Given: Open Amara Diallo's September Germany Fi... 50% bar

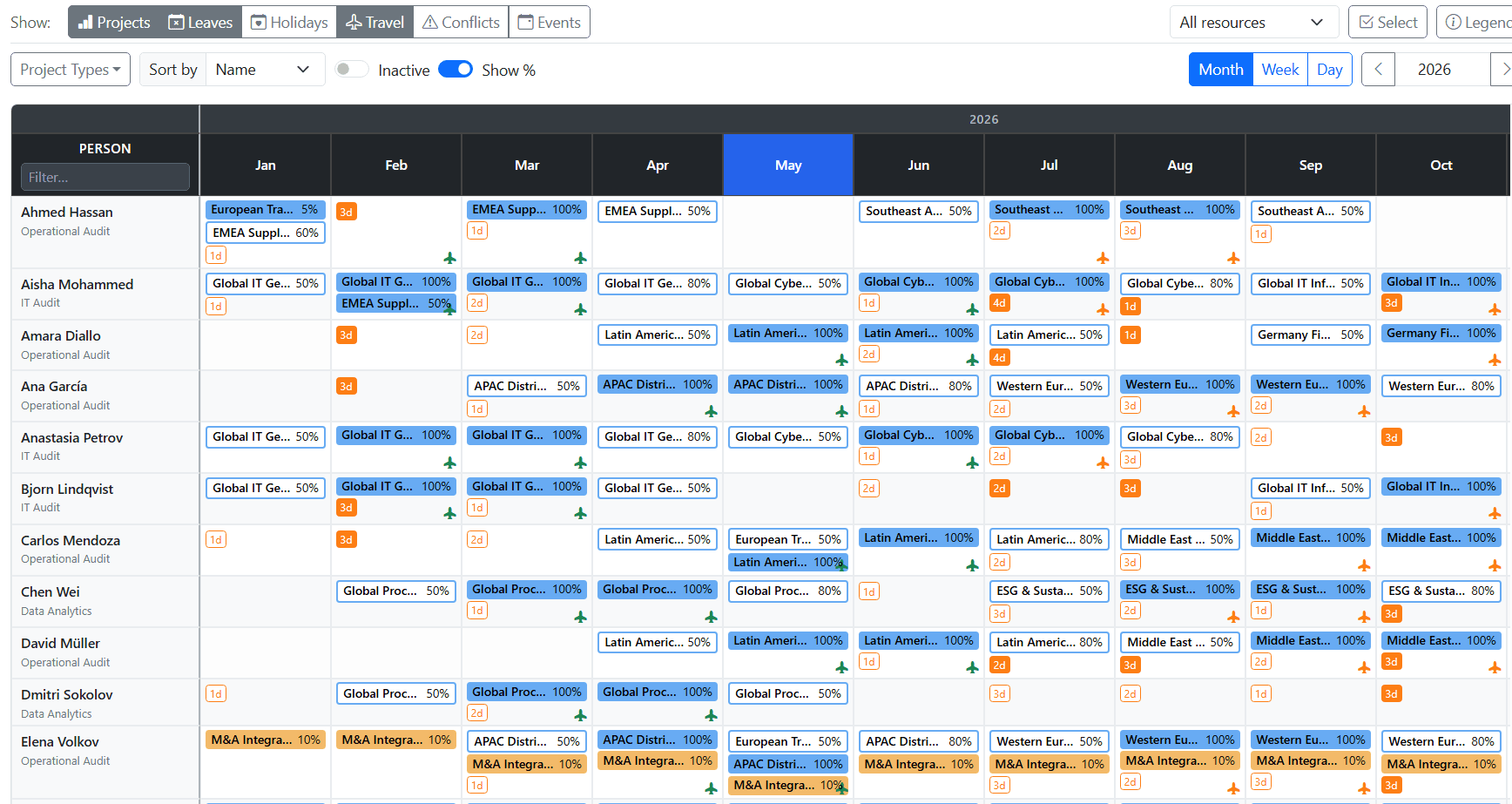Looking at the screenshot, I should click(x=1311, y=334).
